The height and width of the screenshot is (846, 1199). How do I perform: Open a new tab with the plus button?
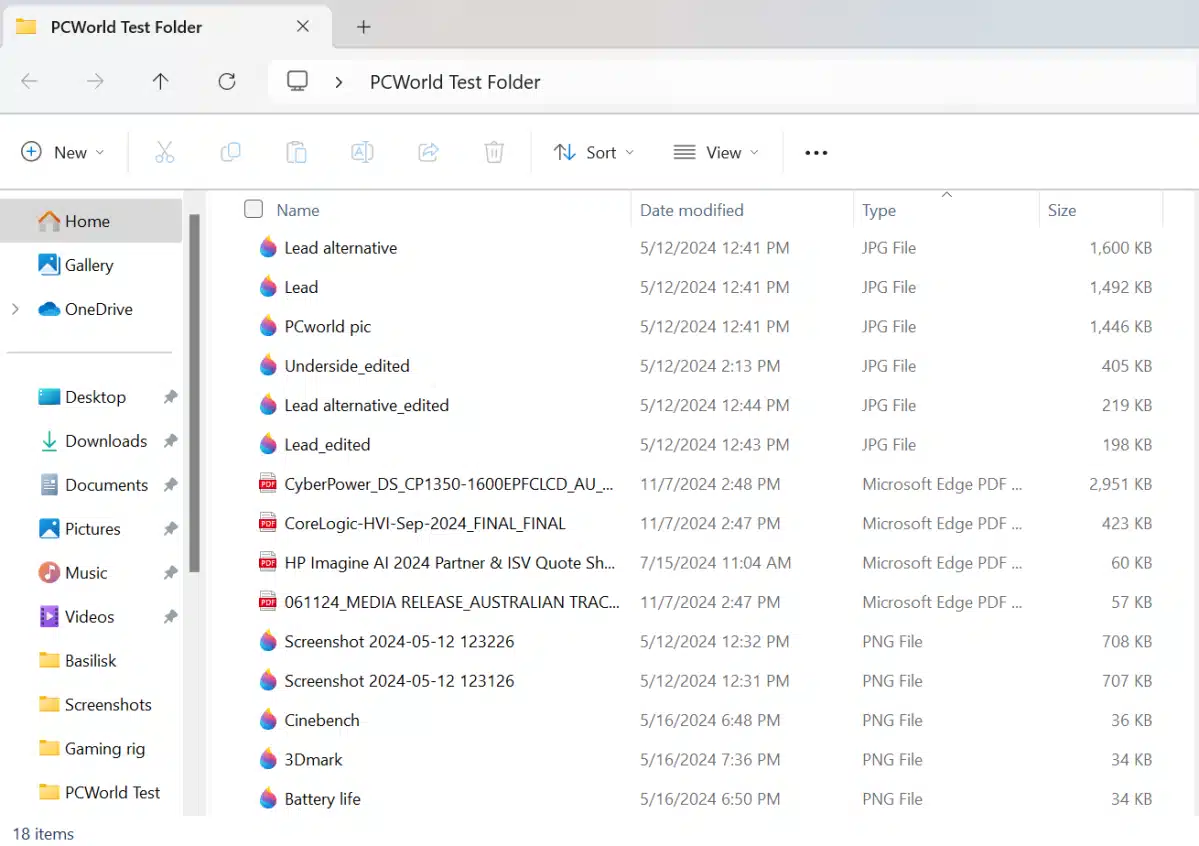pyautogui.click(x=363, y=27)
